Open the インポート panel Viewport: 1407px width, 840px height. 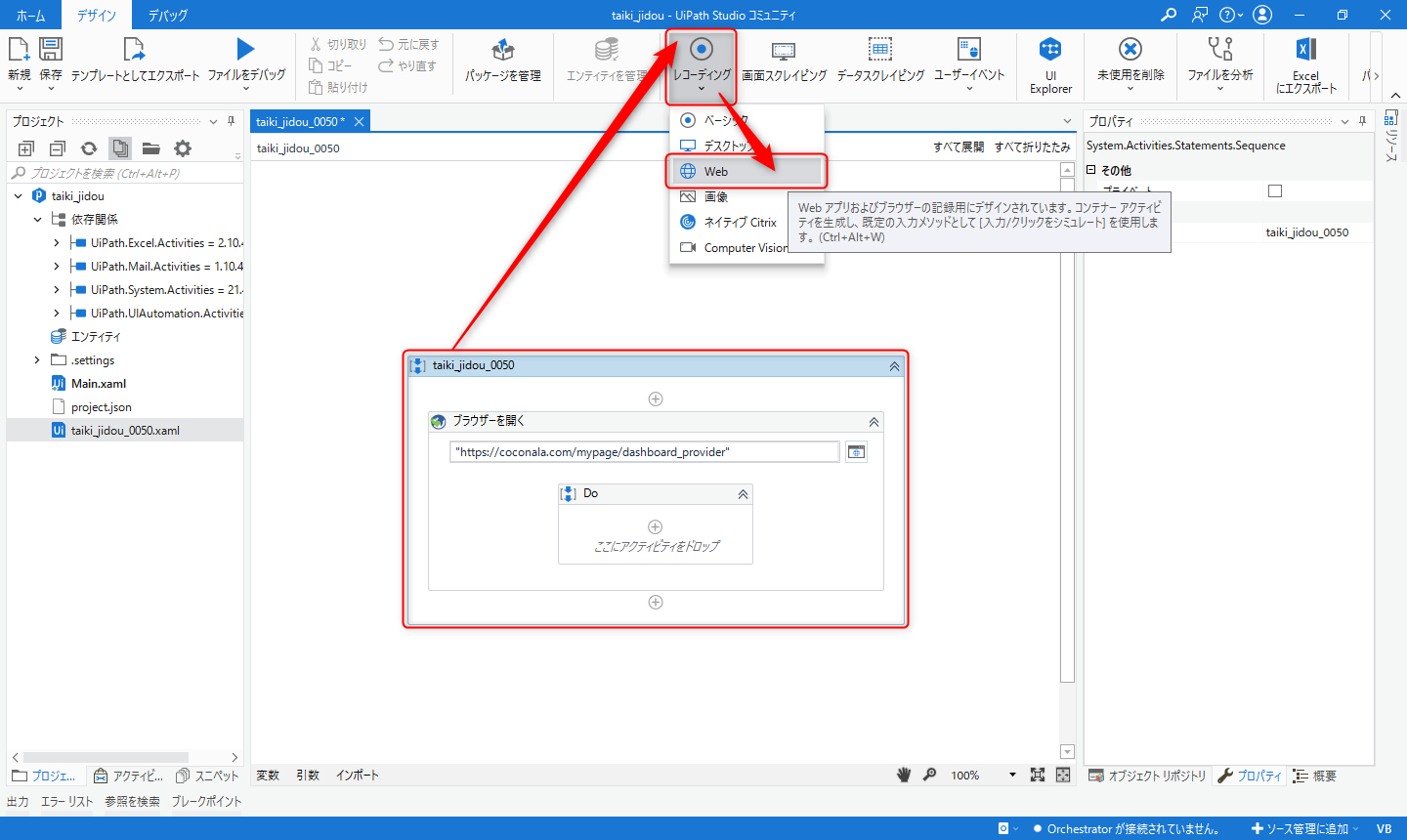click(358, 775)
